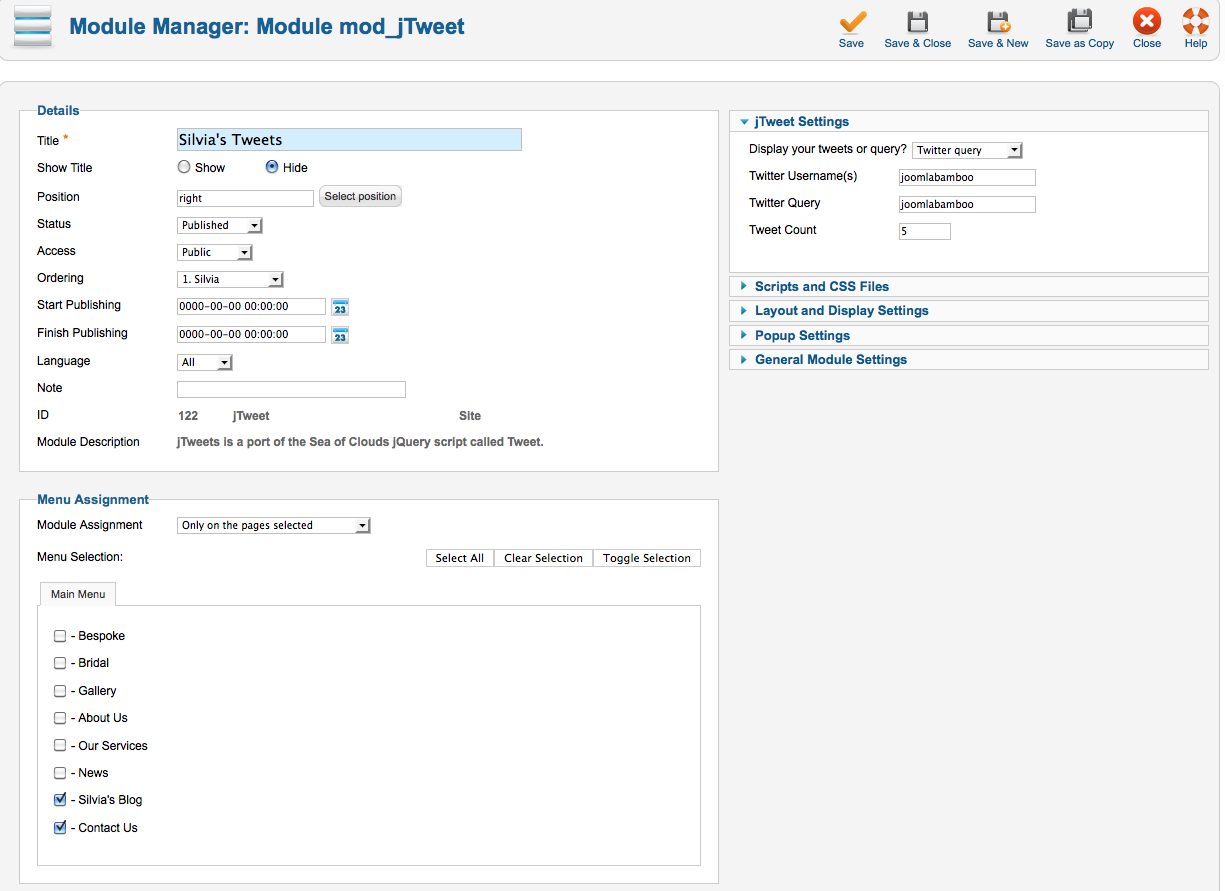1225x891 pixels.
Task: Collapse the jTweet Settings panel
Action: point(968,121)
